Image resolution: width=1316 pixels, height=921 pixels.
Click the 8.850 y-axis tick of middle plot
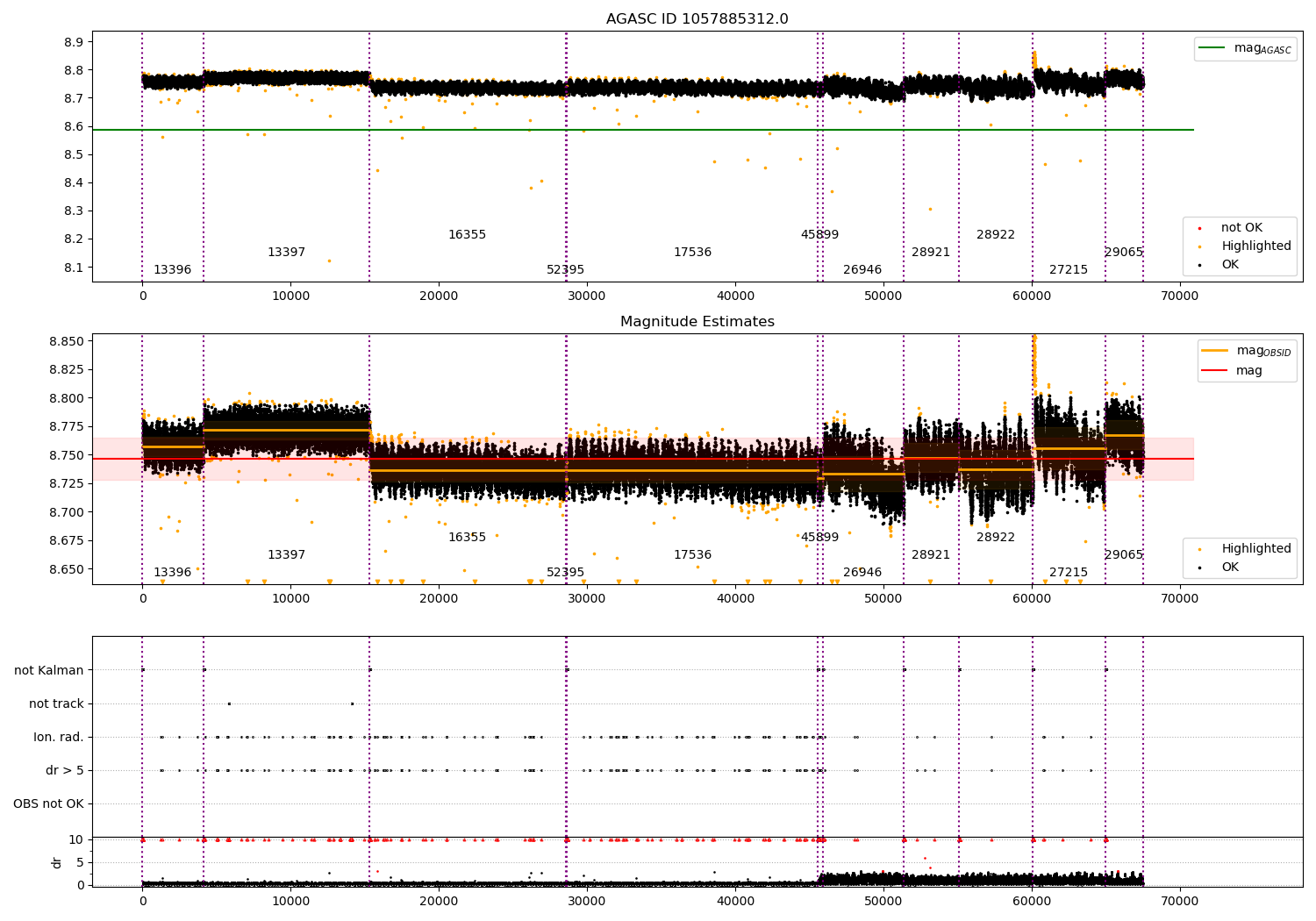click(67, 341)
